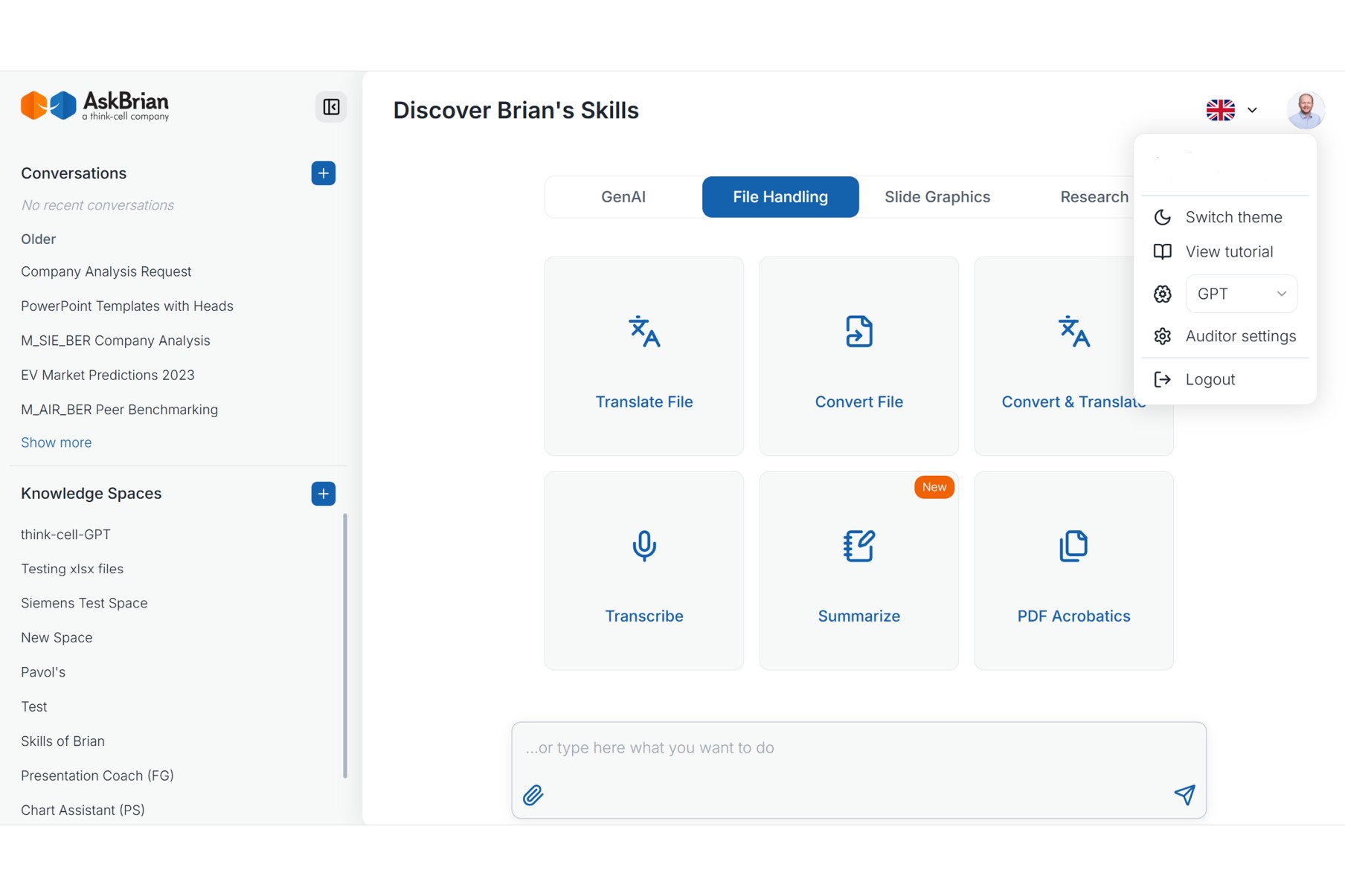This screenshot has width=1345, height=896.
Task: Open Pavol's knowledge space
Action: pyautogui.click(x=43, y=672)
